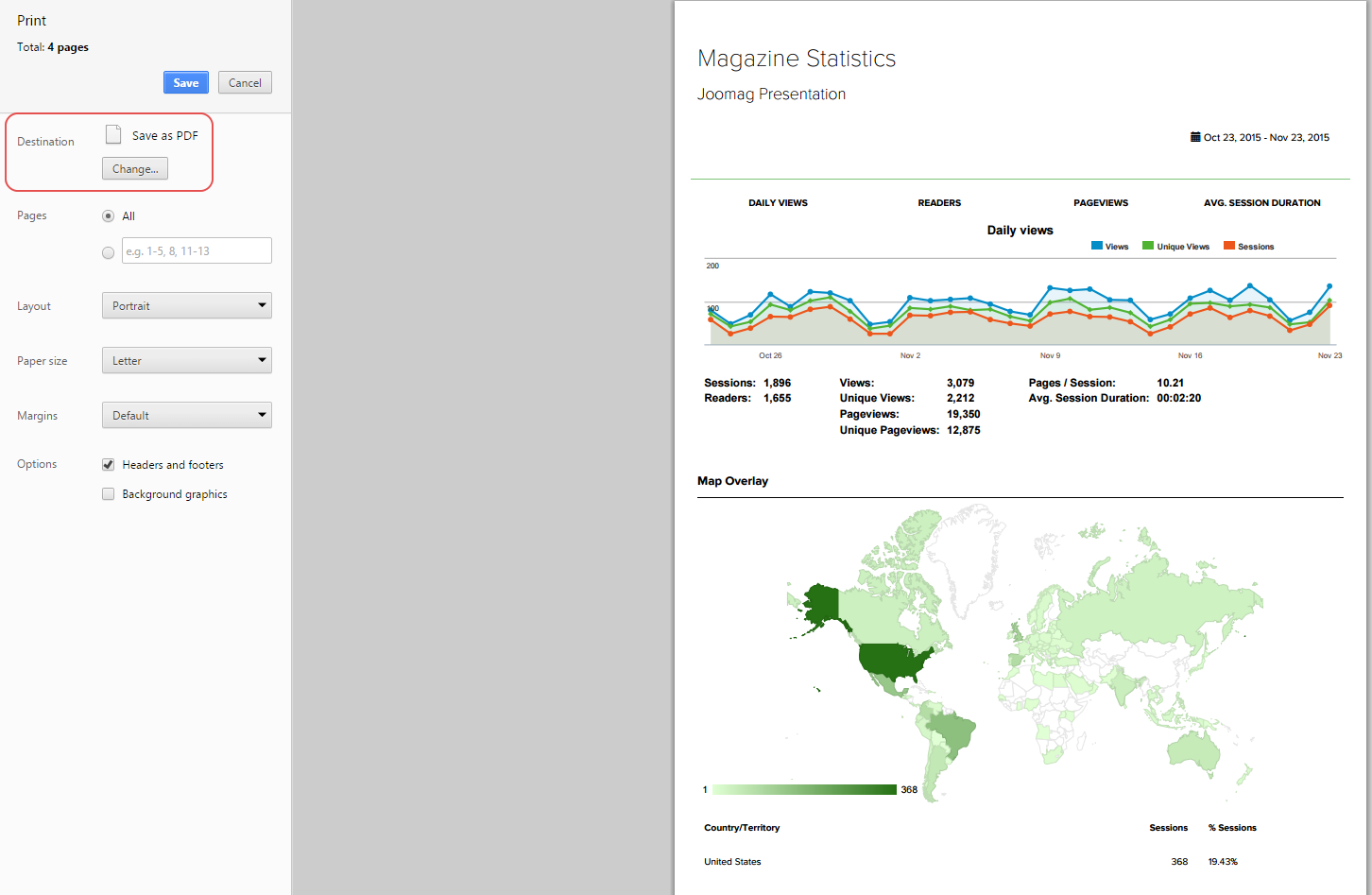Screen dimensions: 1372x895
Task: Click the green Unique Views legend square
Action: (x=1148, y=246)
